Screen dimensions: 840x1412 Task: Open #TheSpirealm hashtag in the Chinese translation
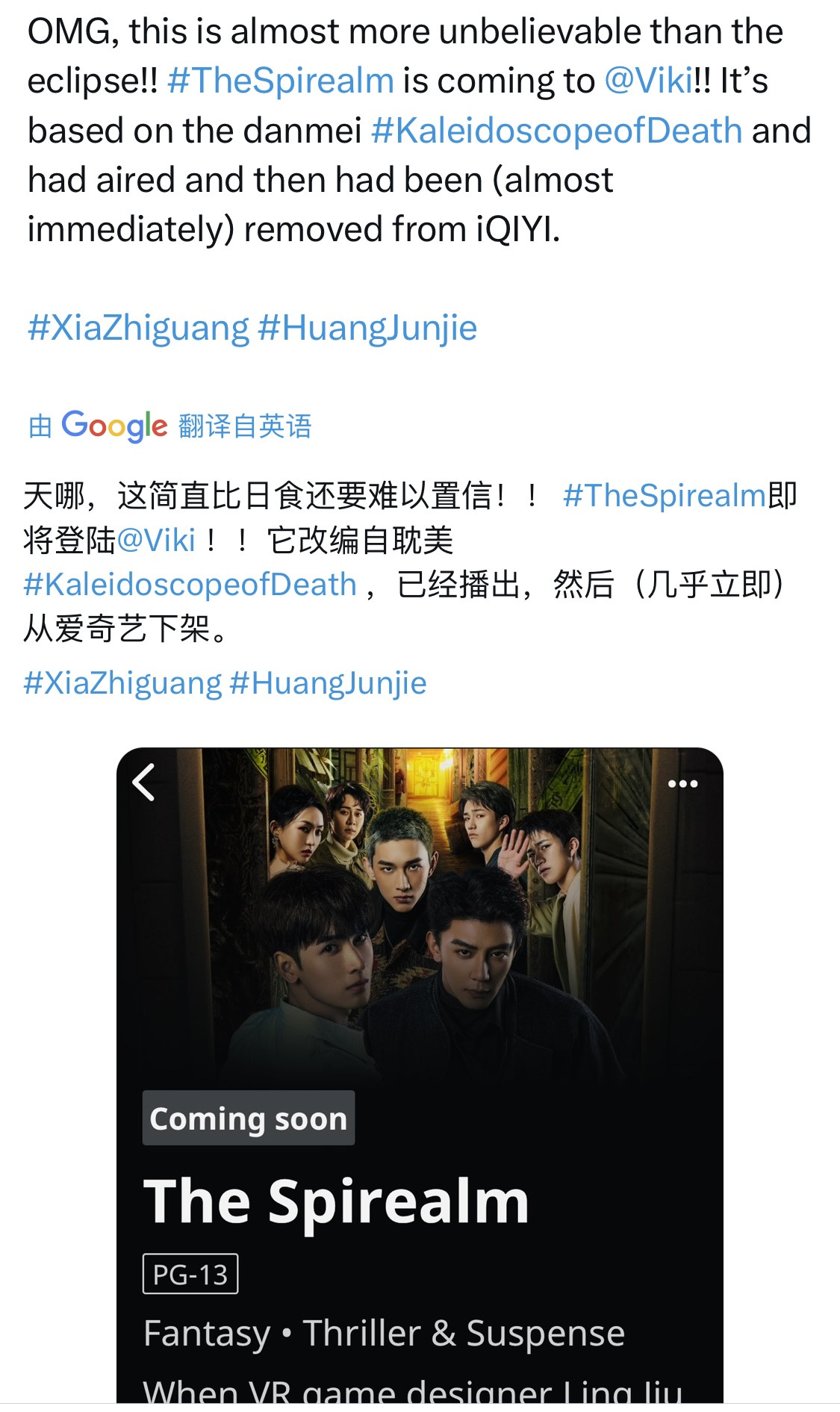pos(665,495)
